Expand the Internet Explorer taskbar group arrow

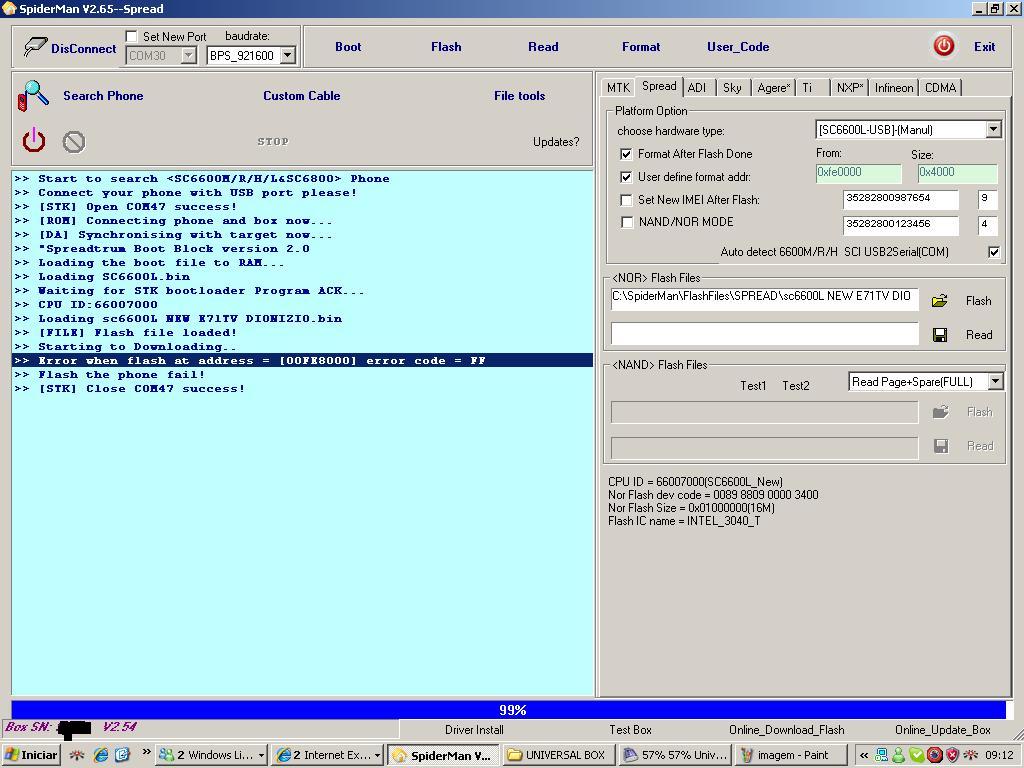[377, 755]
